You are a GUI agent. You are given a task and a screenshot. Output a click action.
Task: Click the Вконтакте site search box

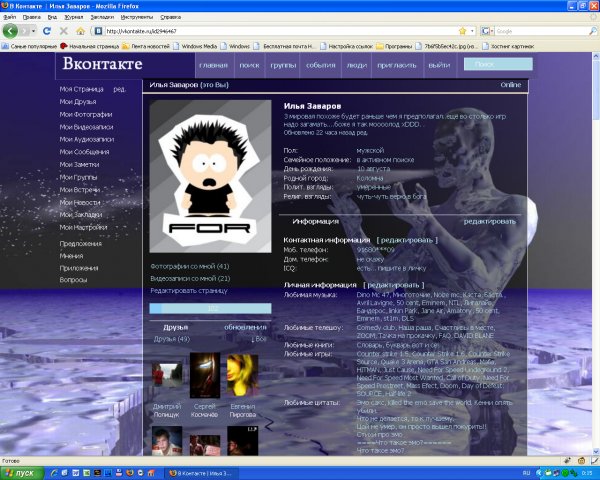498,64
